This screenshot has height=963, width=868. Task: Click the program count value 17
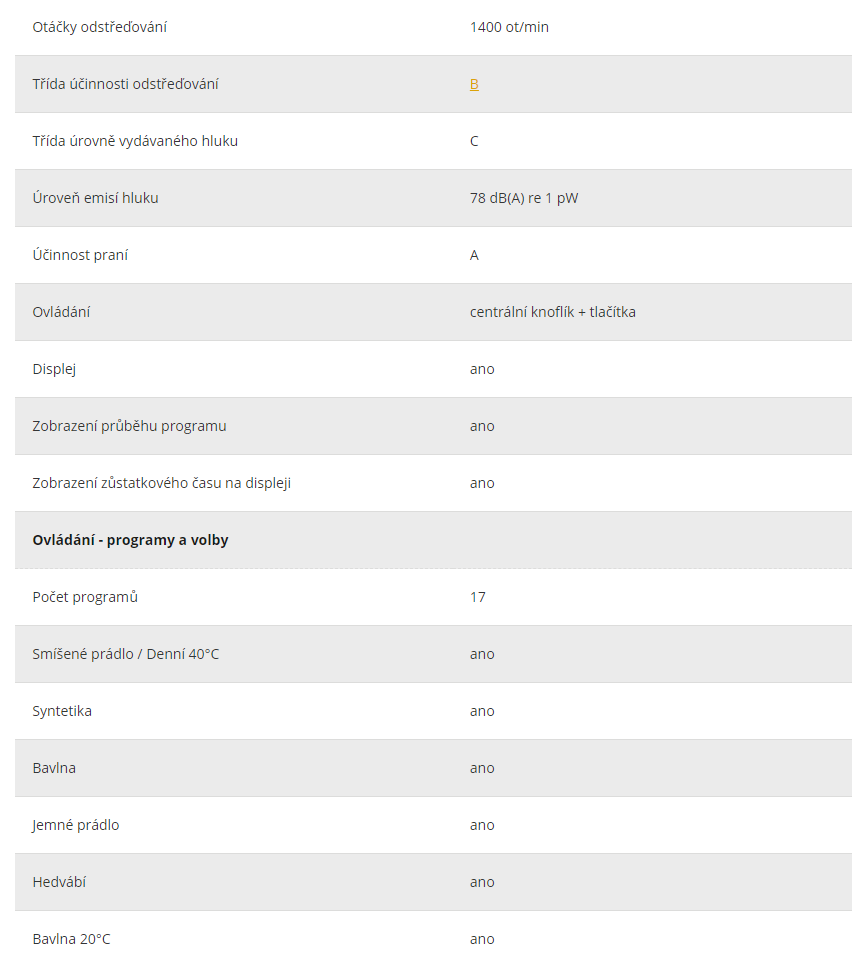tap(478, 598)
